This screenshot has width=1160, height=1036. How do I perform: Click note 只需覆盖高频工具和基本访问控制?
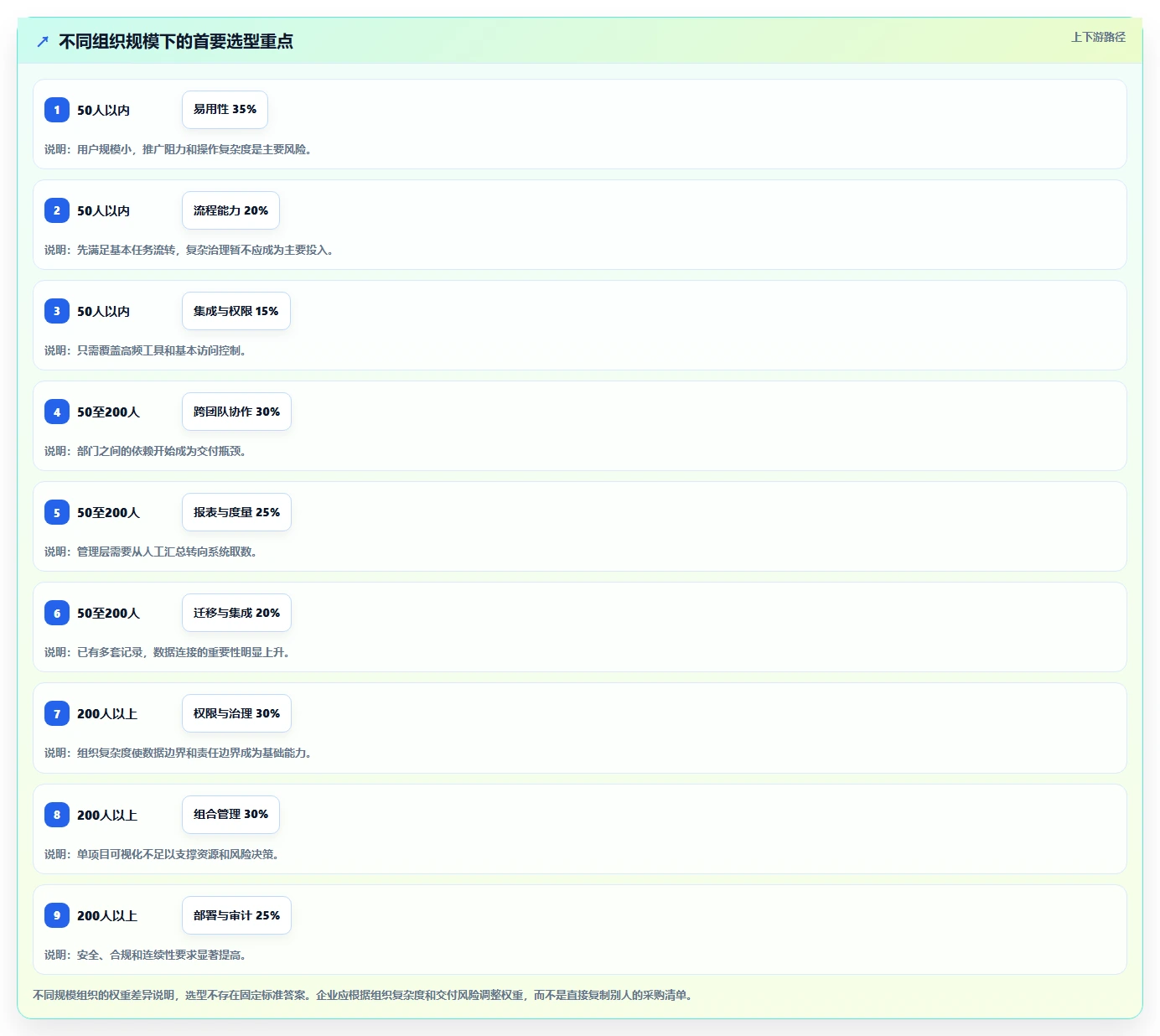(x=145, y=350)
